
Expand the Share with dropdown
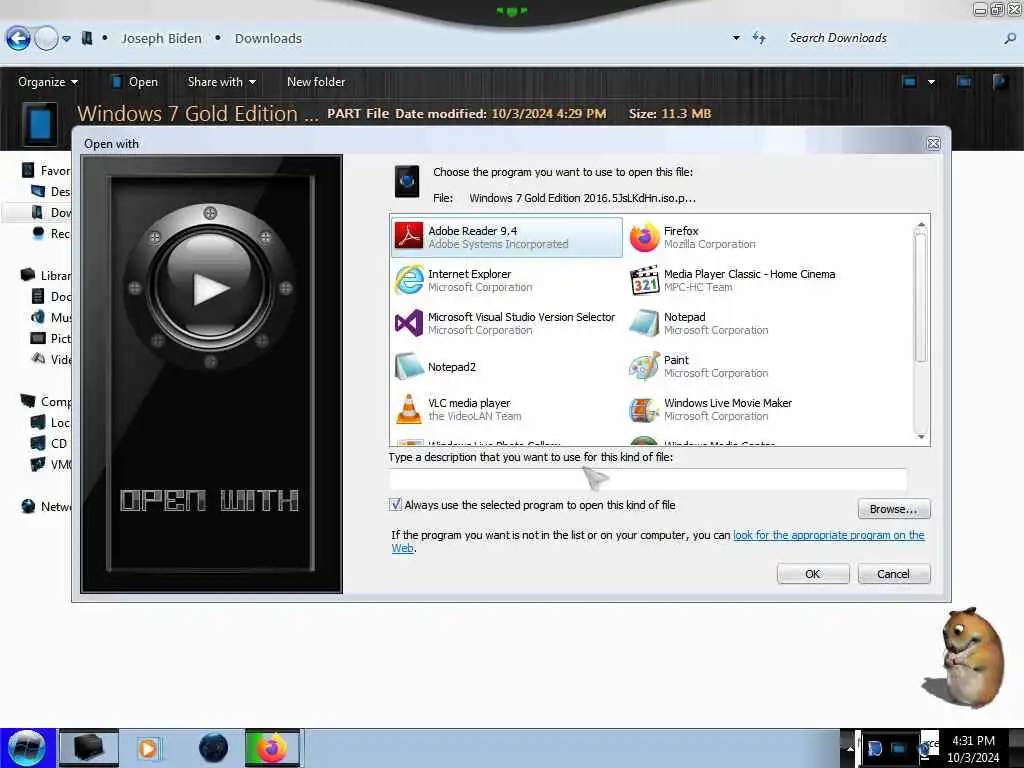coord(221,82)
